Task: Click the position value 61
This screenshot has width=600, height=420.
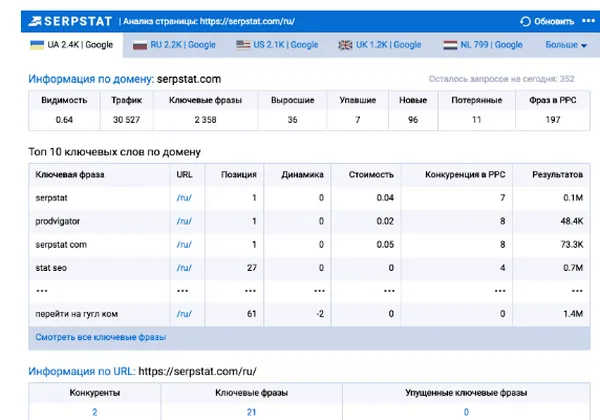Action: click(x=251, y=314)
